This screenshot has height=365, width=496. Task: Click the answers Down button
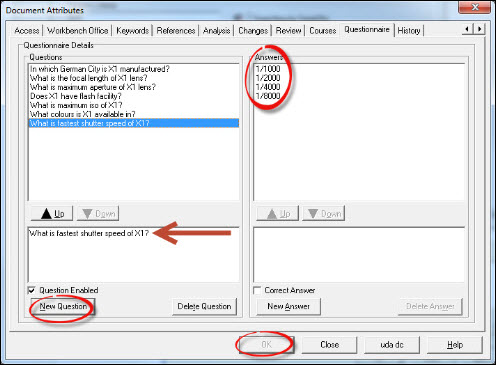coord(323,213)
